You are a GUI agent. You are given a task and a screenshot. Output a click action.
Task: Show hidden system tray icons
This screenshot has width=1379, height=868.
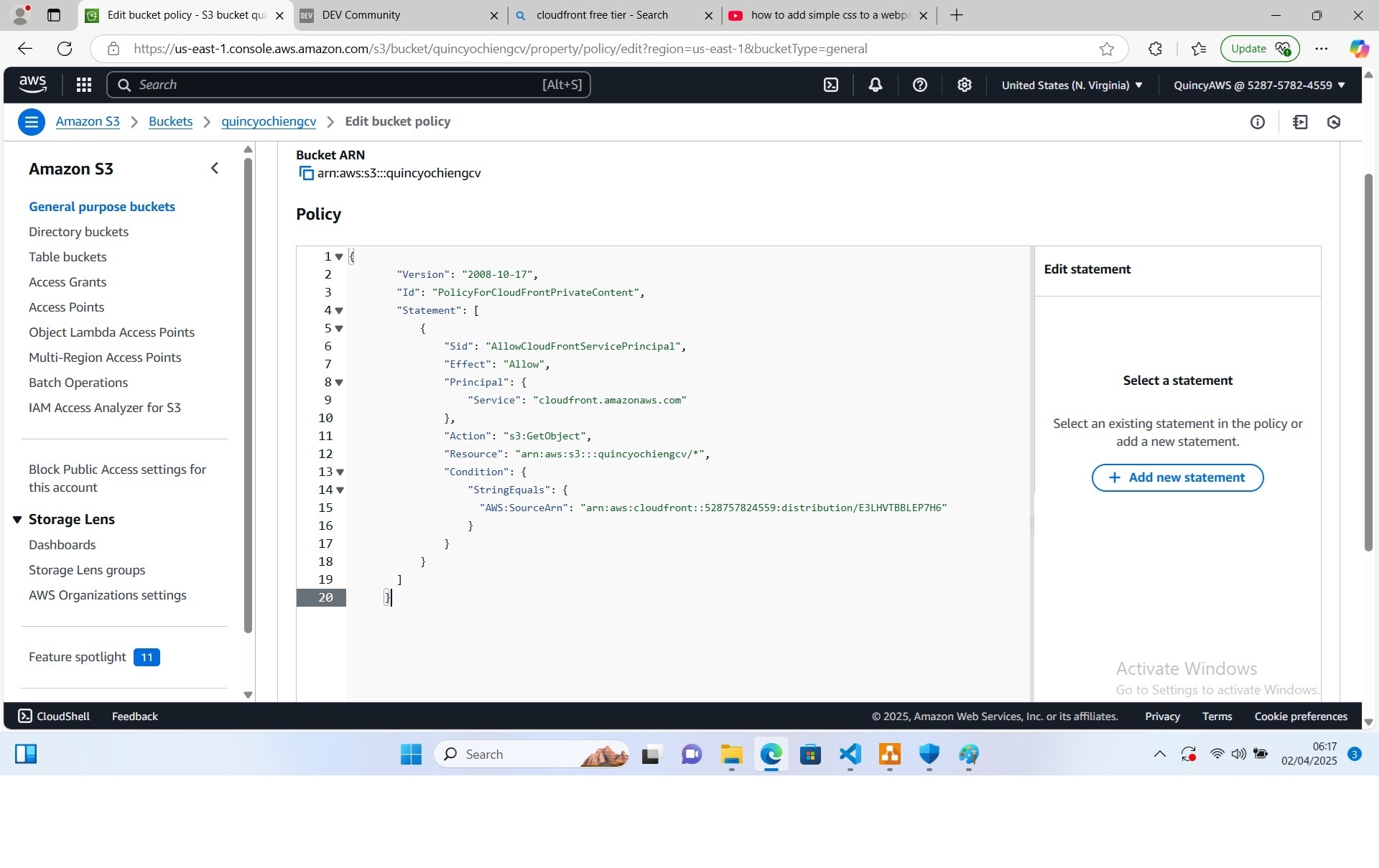pos(1159,754)
